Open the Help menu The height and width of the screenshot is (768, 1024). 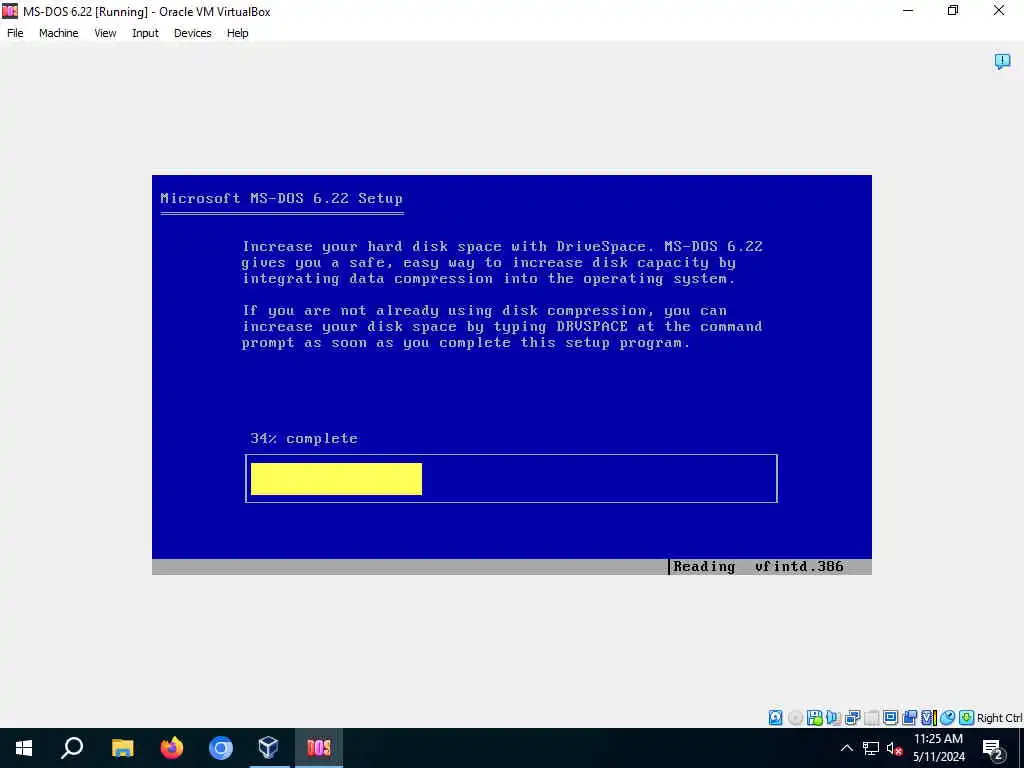coord(237,33)
